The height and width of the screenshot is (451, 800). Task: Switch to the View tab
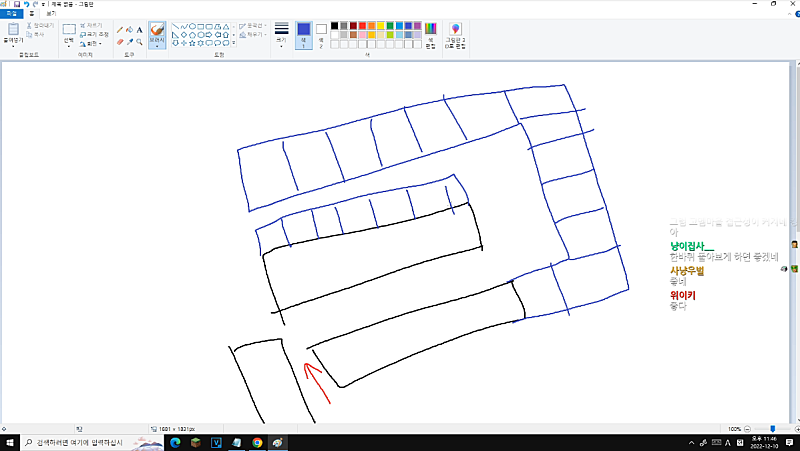51,14
